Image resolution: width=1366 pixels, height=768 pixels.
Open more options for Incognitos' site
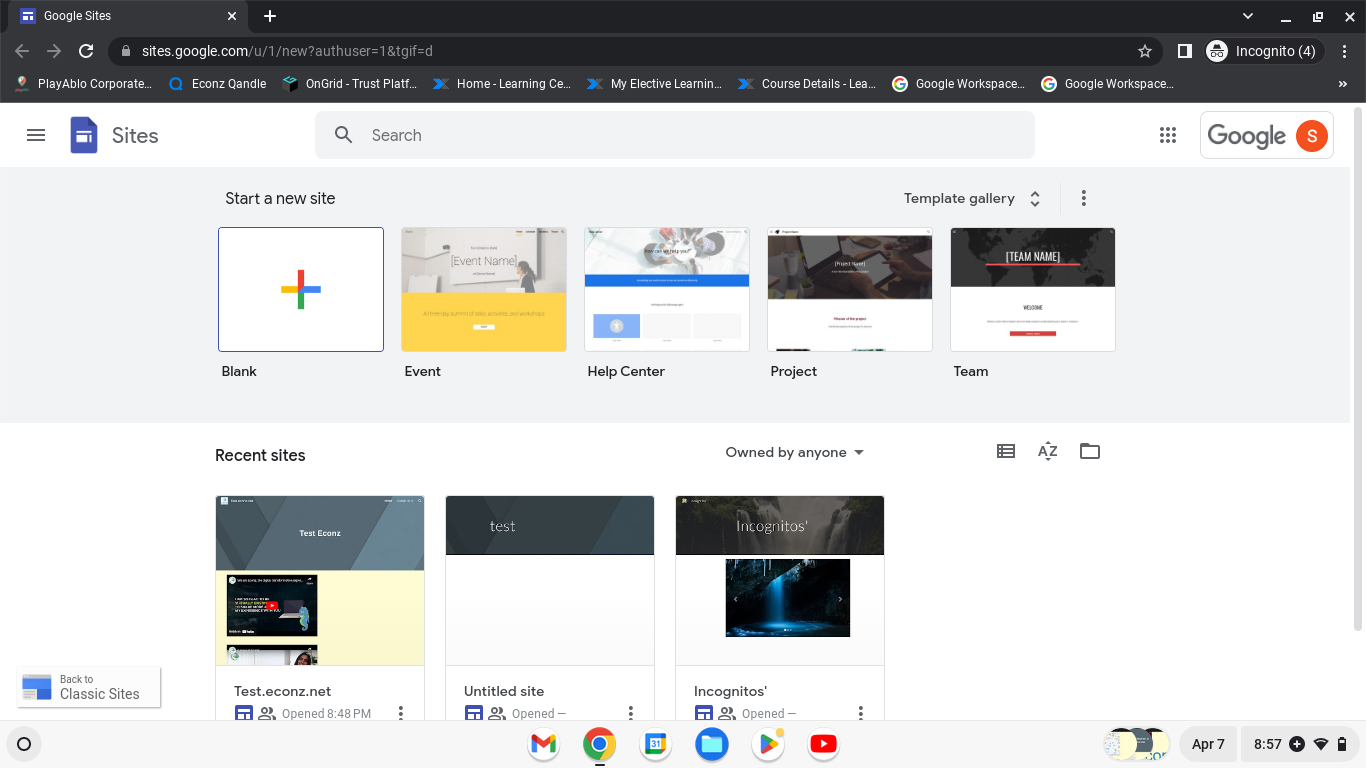coord(861,713)
